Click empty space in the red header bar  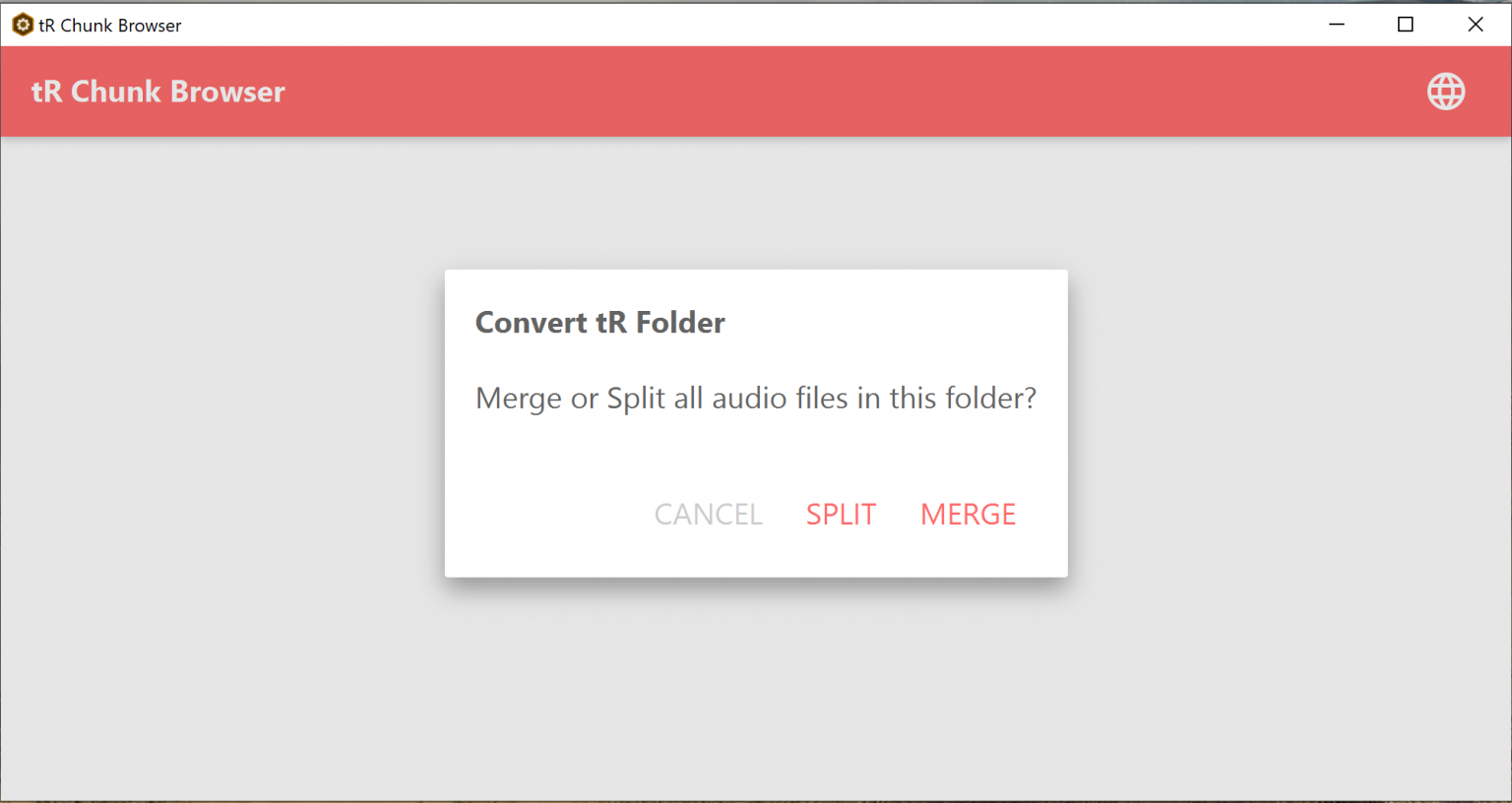click(787, 92)
